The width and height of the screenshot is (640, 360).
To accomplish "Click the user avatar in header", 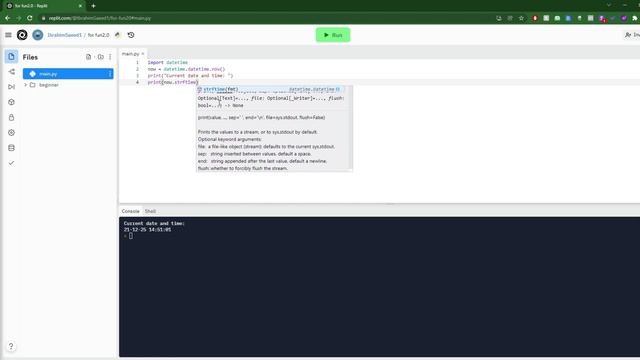I will 38,35.
